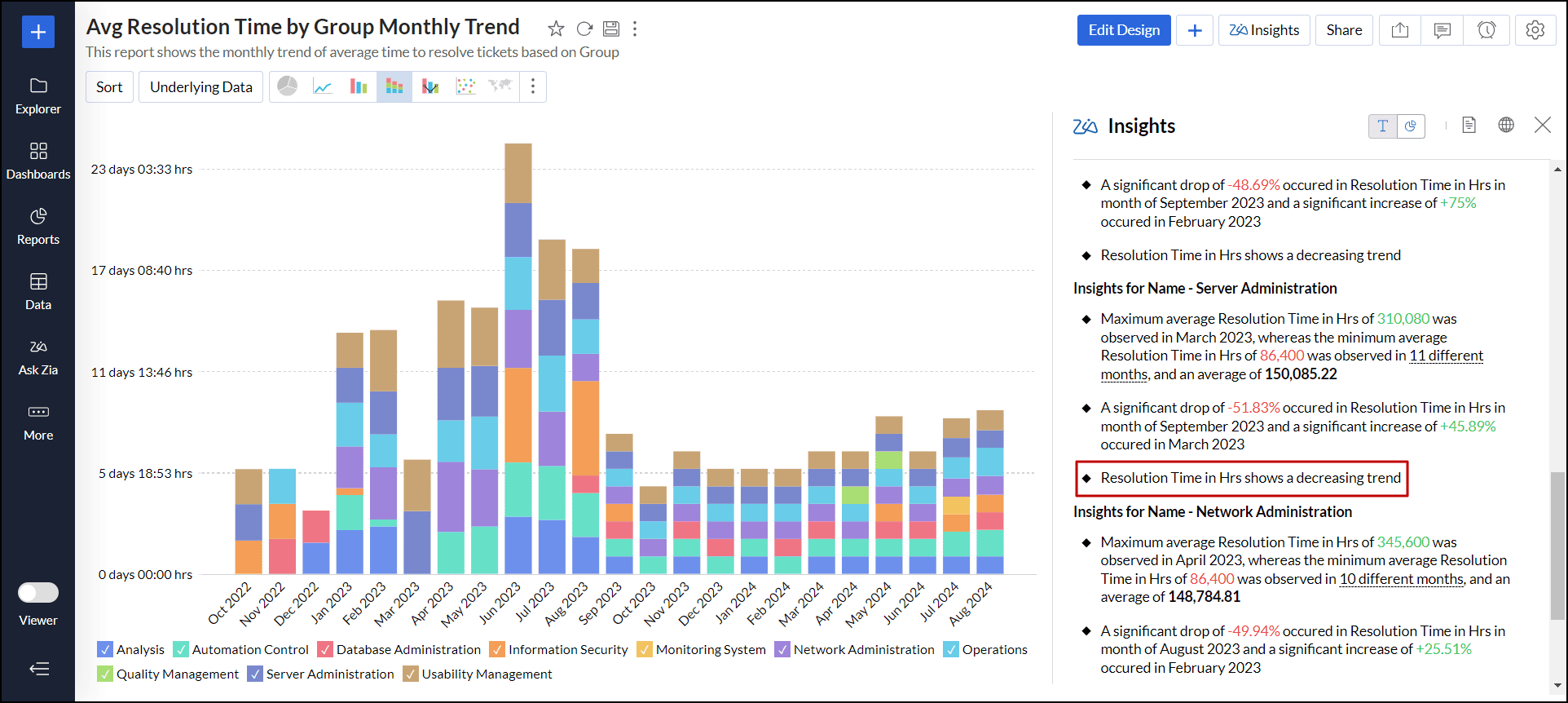This screenshot has height=703, width=1568.
Task: Uncheck the Analysis legend checkbox
Action: [105, 650]
